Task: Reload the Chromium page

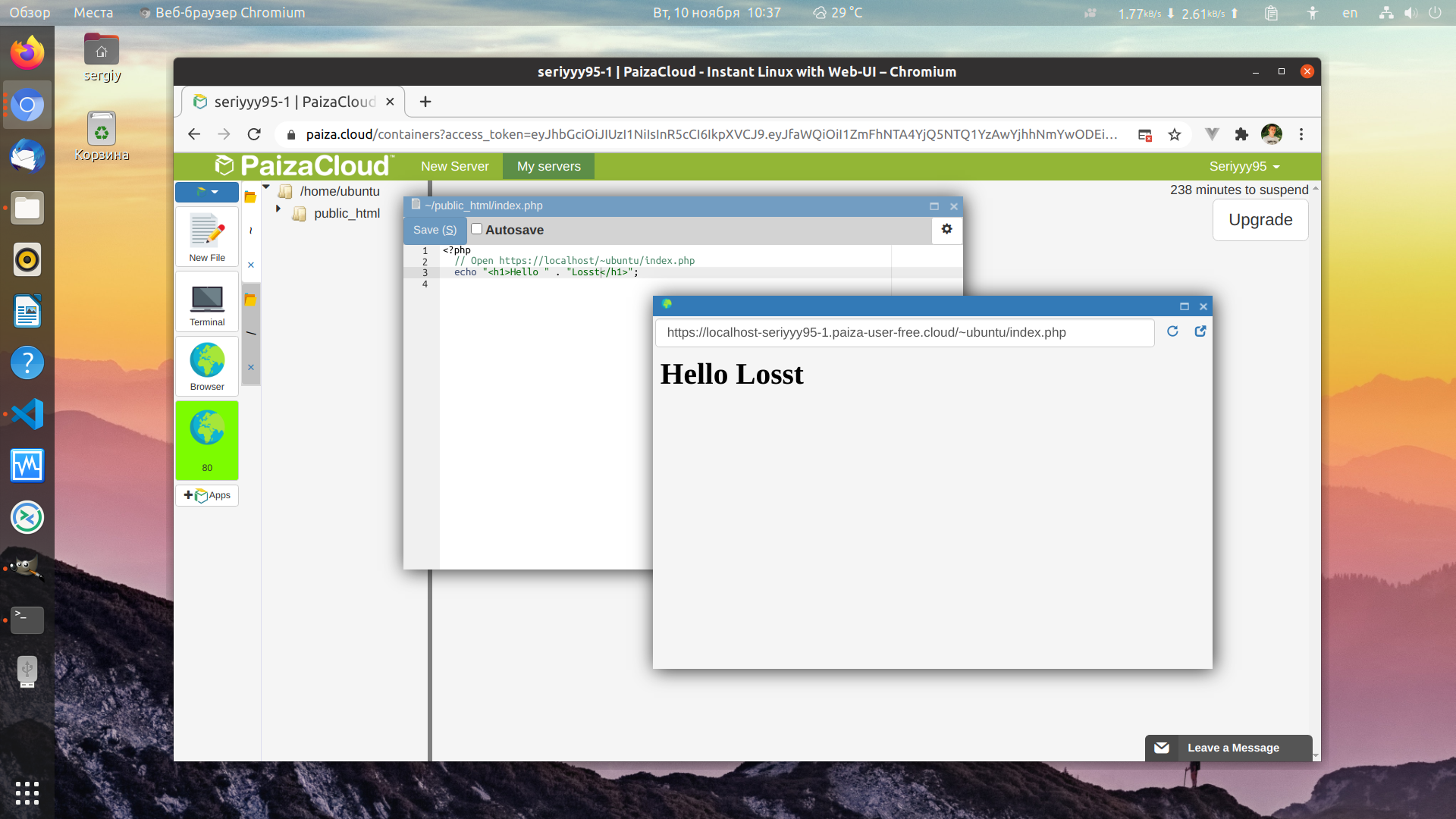Action: (254, 134)
